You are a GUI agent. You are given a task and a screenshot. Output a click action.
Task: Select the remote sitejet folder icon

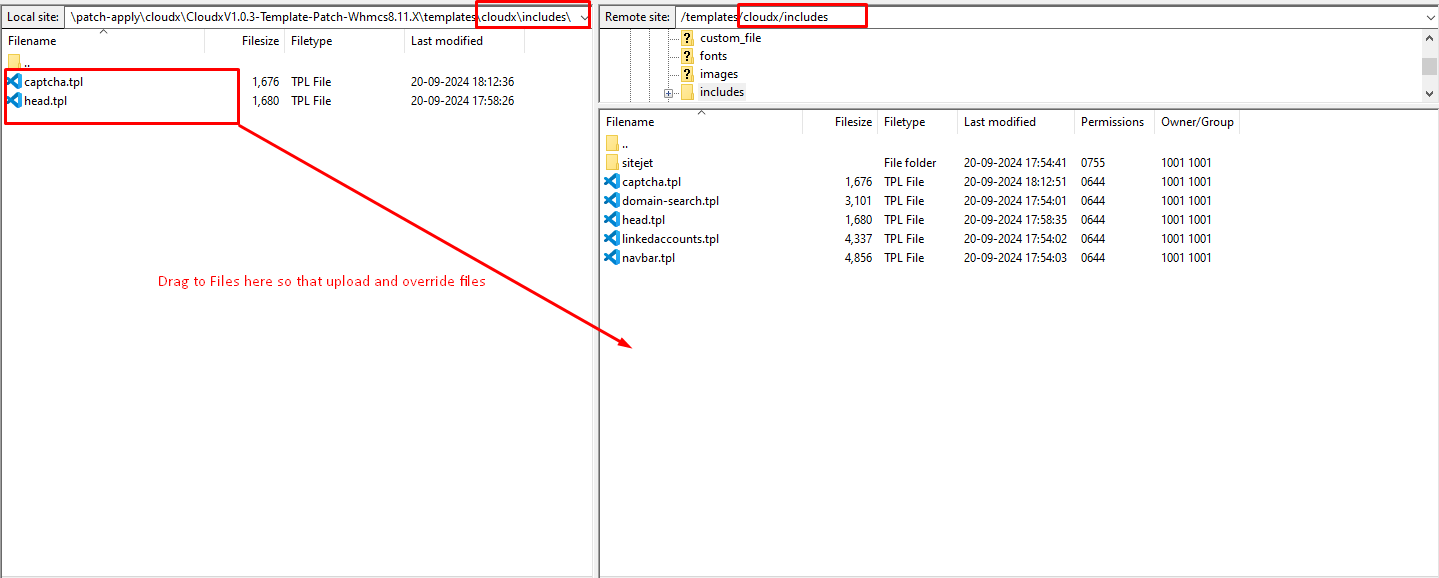click(612, 162)
